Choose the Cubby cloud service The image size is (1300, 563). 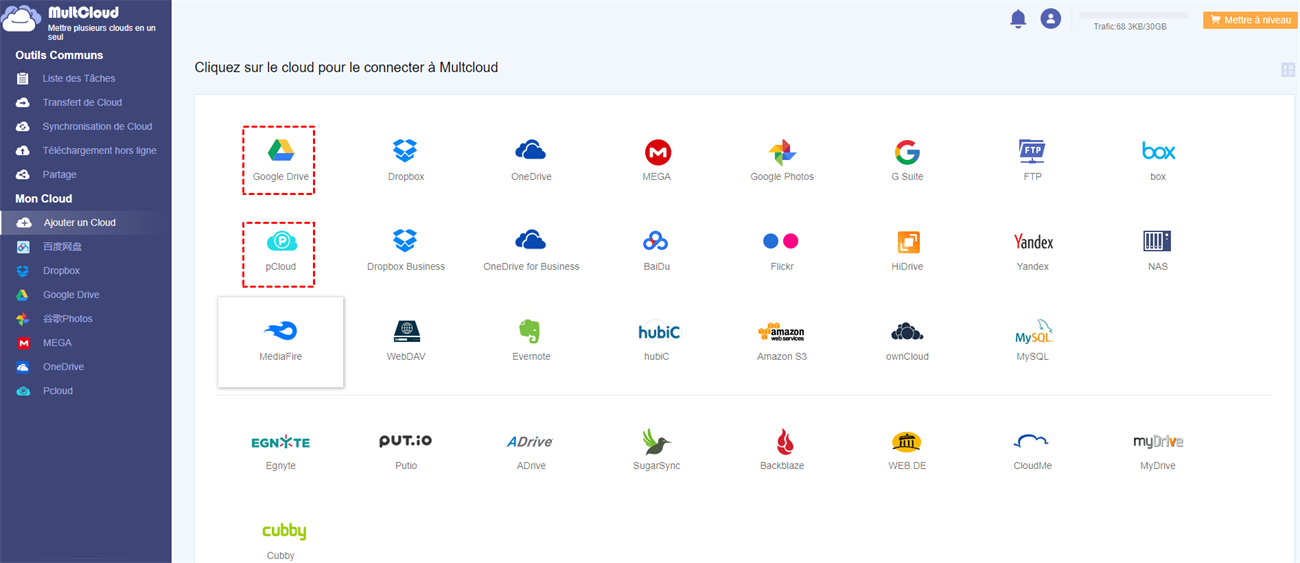coord(283,531)
